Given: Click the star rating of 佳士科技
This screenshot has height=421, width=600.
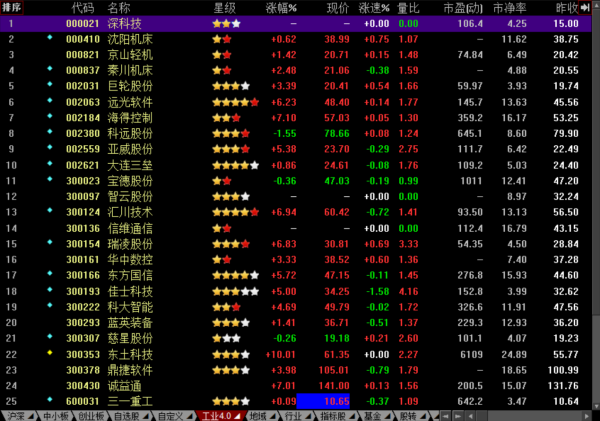Looking at the screenshot, I should coord(236,292).
